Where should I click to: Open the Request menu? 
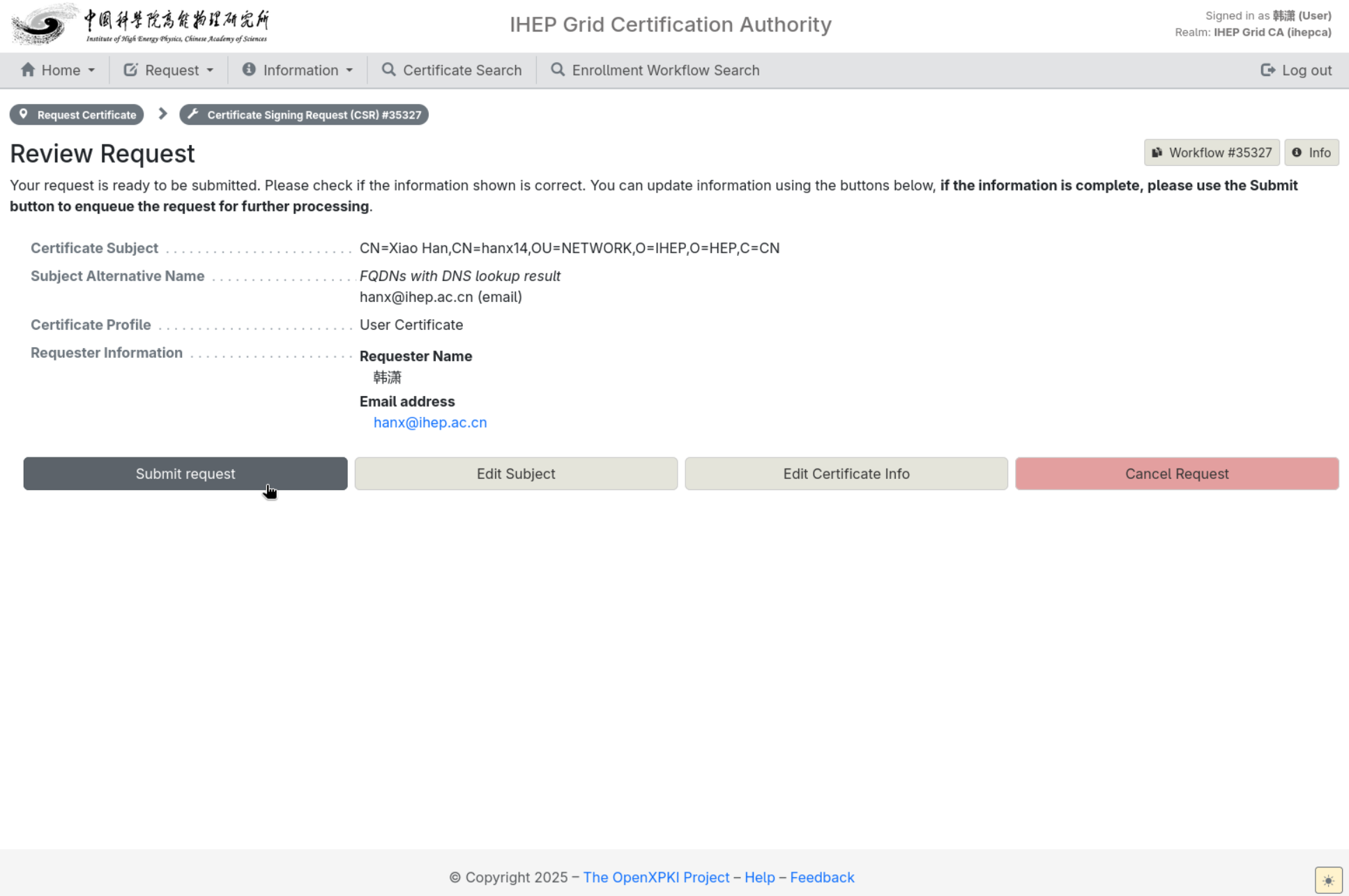[x=169, y=70]
